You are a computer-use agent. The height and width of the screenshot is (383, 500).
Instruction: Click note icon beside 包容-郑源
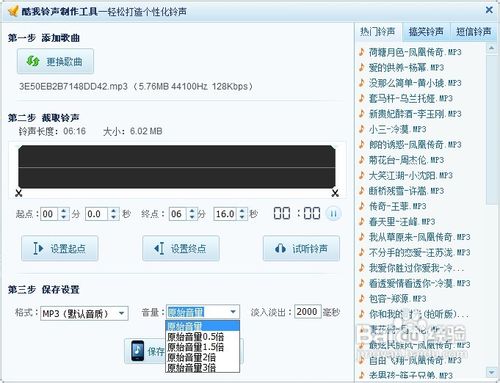(x=361, y=298)
